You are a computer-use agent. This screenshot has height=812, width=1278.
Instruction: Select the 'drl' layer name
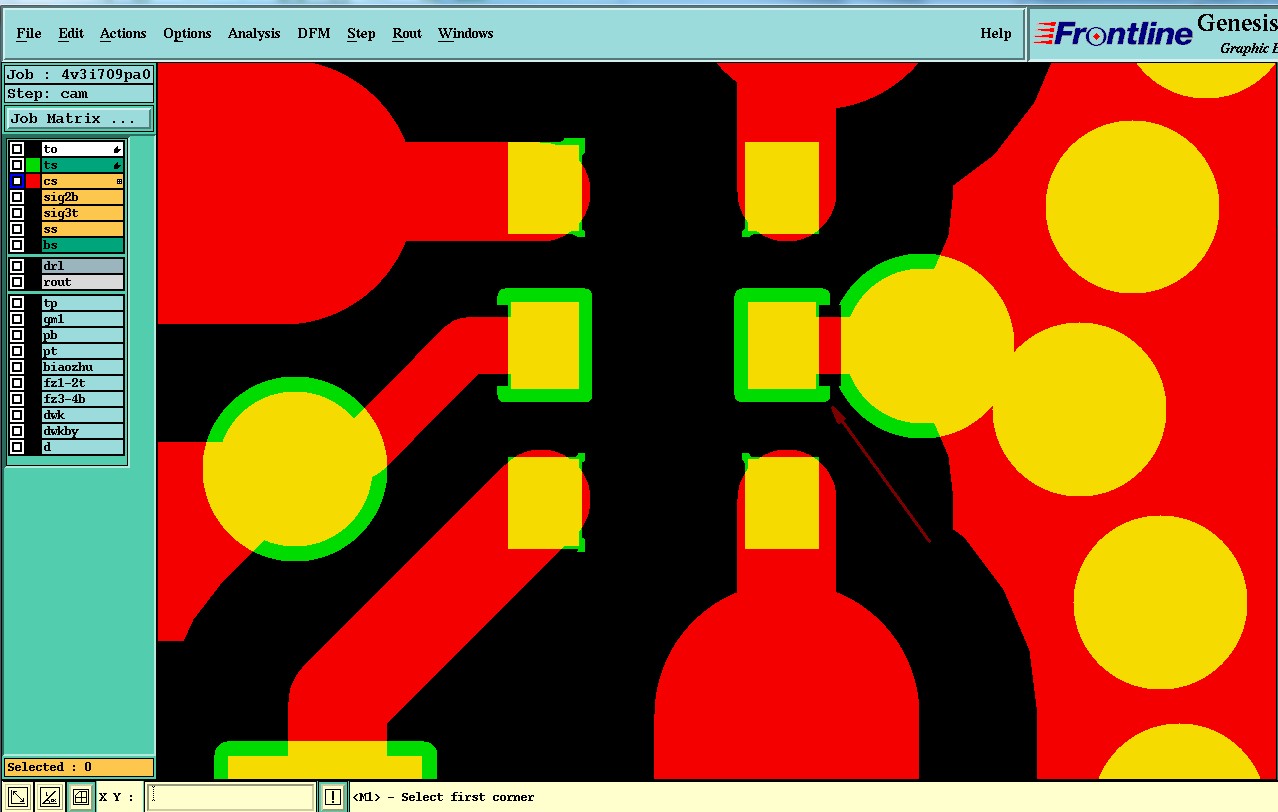pos(83,266)
